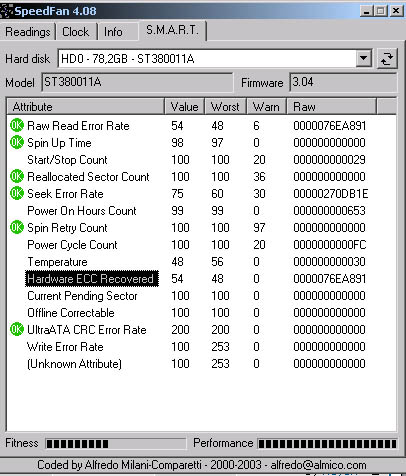Click the Firmware 3.04 field
The image size is (406, 476).
coord(343,82)
